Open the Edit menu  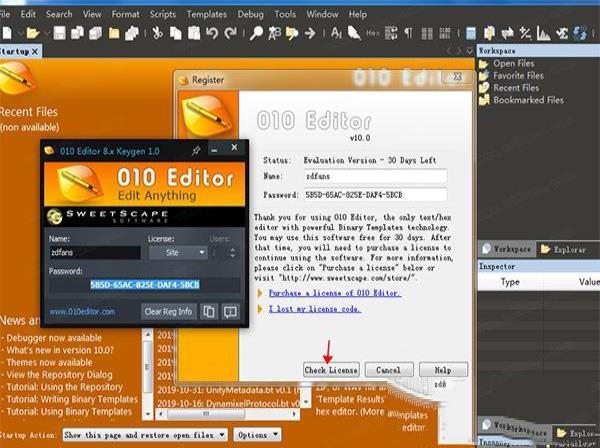click(x=28, y=14)
